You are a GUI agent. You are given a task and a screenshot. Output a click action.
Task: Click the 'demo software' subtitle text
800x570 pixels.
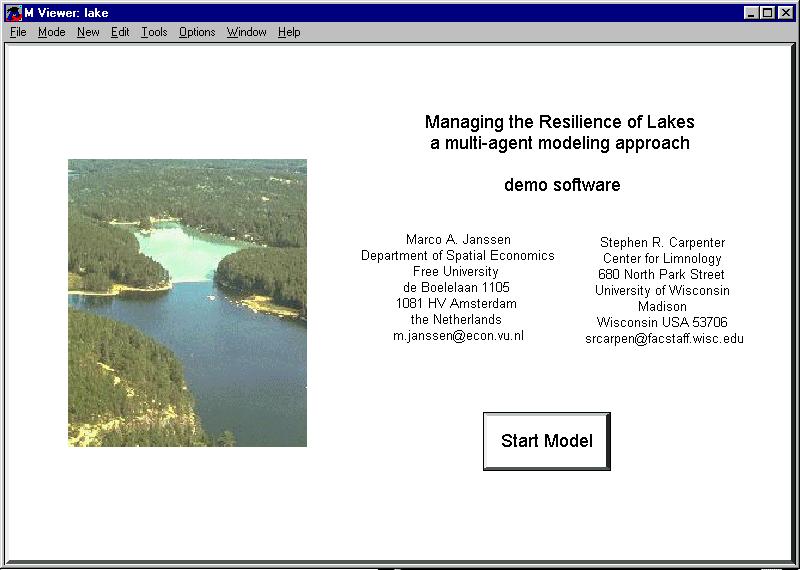click(562, 185)
